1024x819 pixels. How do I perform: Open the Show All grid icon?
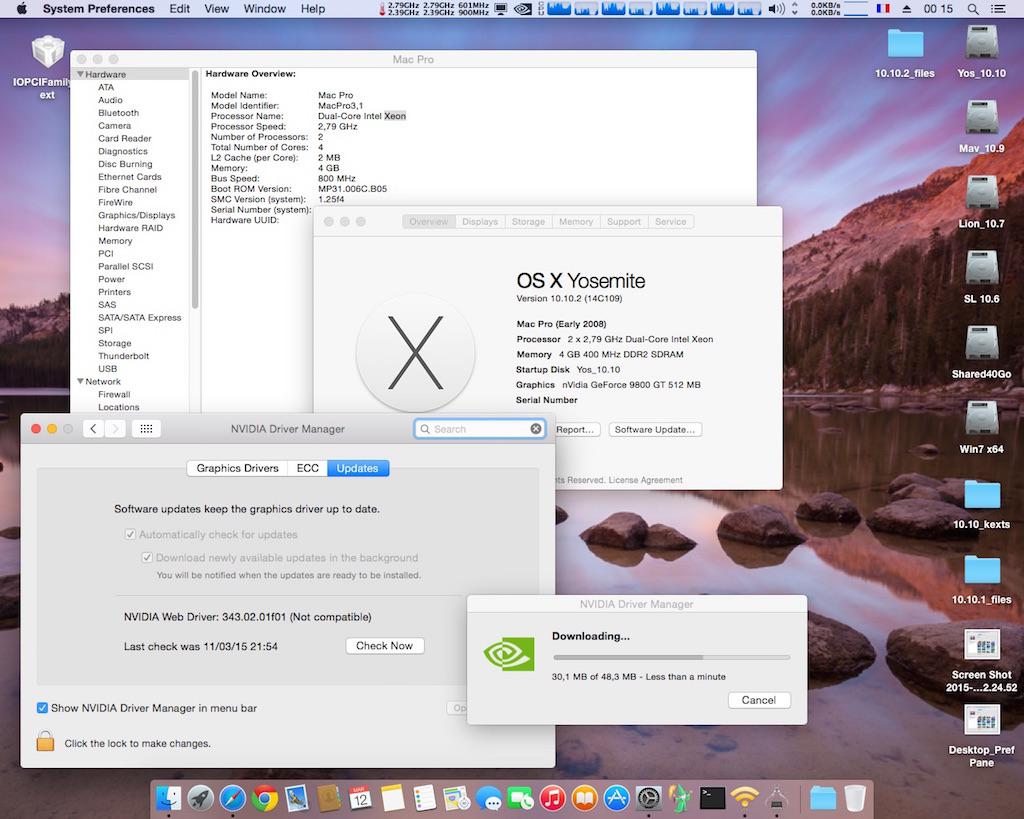pyautogui.click(x=145, y=429)
